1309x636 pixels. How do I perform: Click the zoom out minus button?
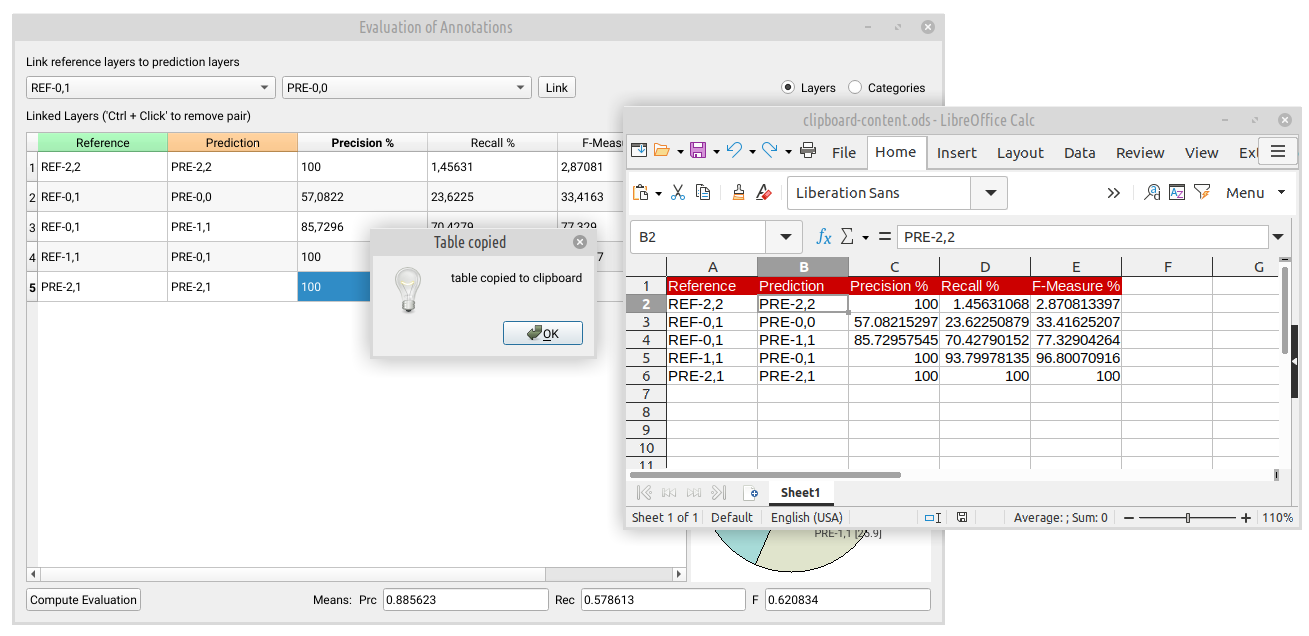point(1129,518)
